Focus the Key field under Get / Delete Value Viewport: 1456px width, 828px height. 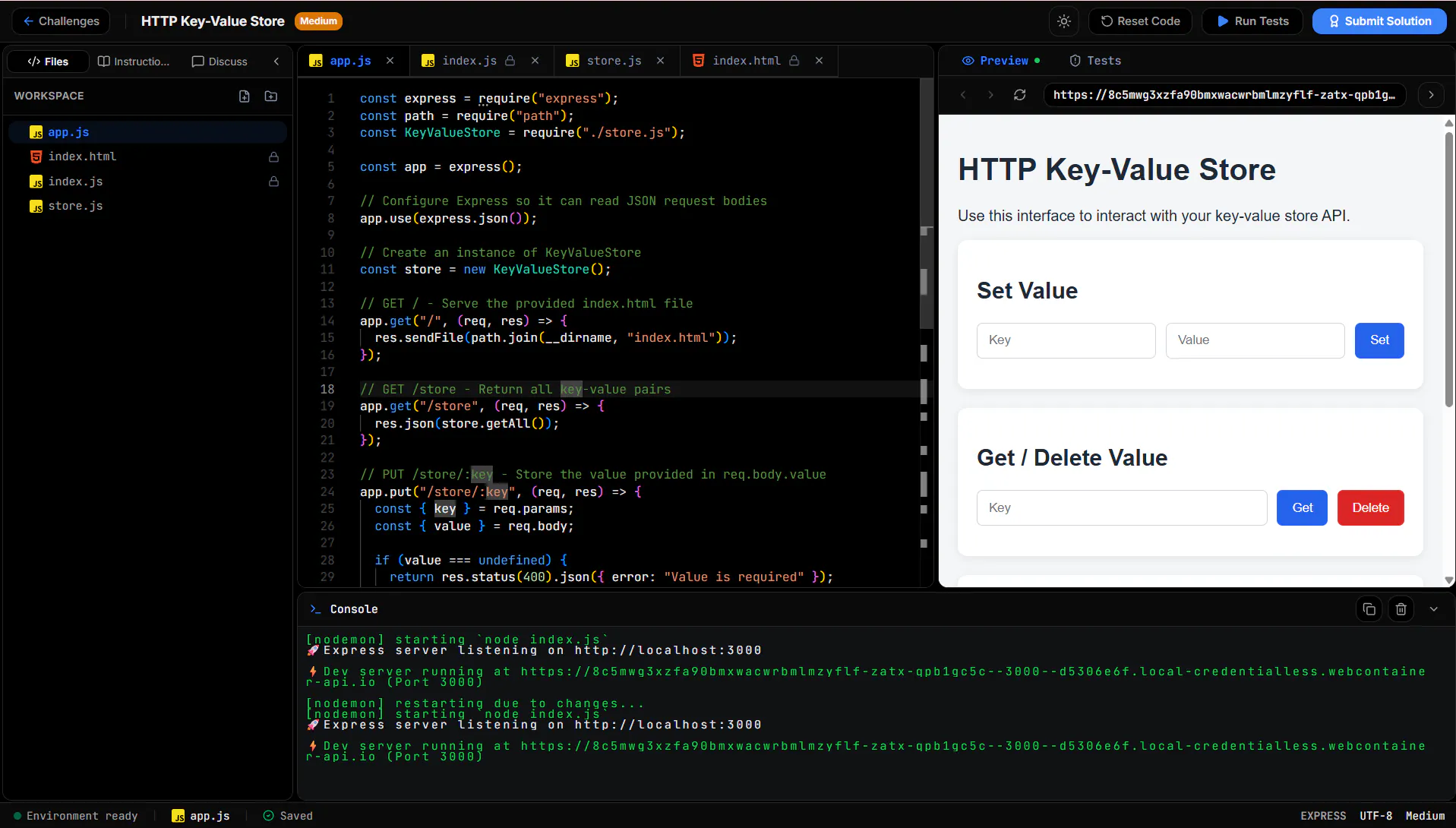click(x=1122, y=507)
